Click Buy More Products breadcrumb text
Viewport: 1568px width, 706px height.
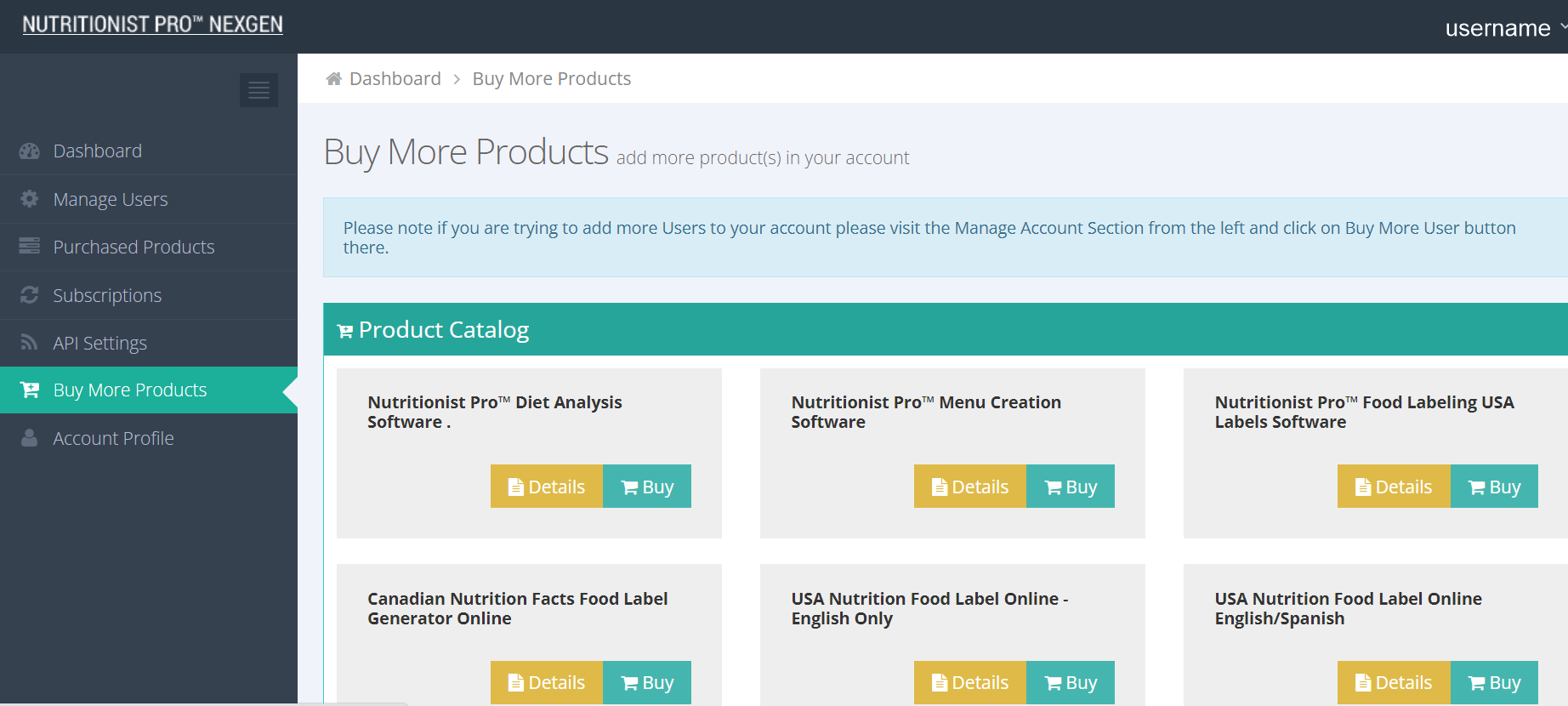(552, 78)
